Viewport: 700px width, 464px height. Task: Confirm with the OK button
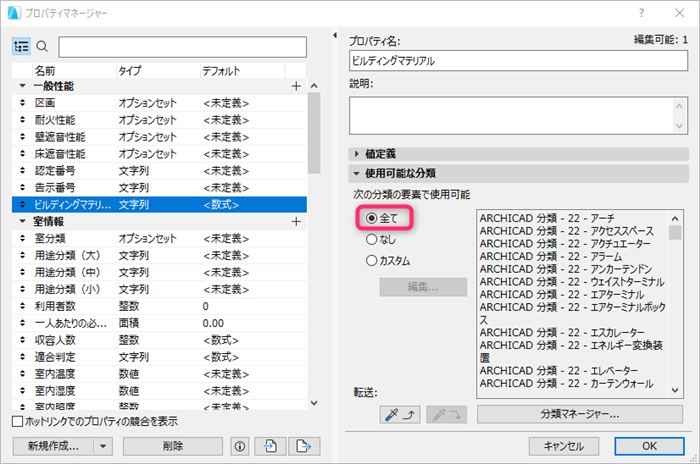pos(649,446)
